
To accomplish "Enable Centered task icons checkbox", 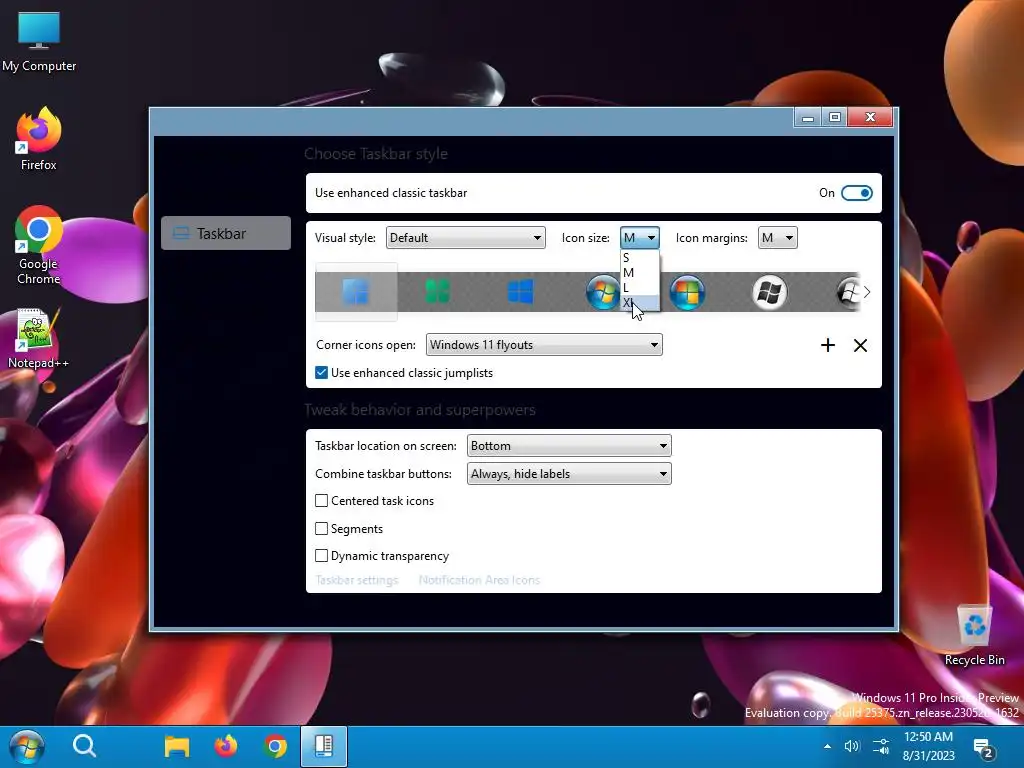I will coord(321,500).
